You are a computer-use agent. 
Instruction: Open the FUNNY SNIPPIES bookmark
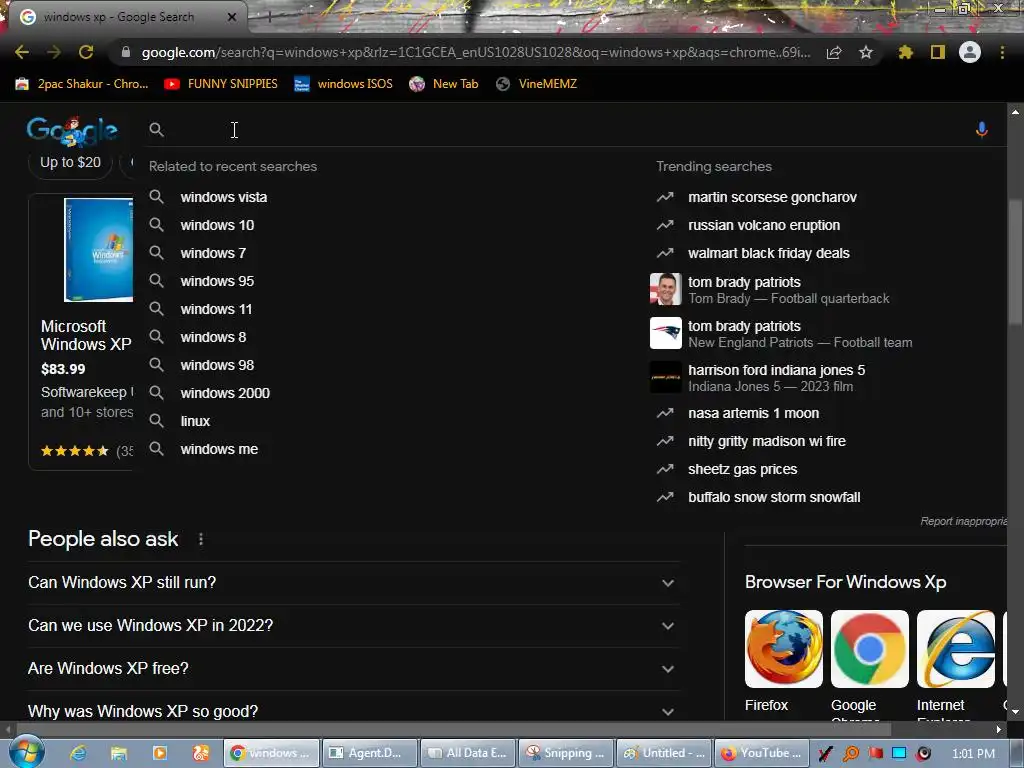pos(221,84)
